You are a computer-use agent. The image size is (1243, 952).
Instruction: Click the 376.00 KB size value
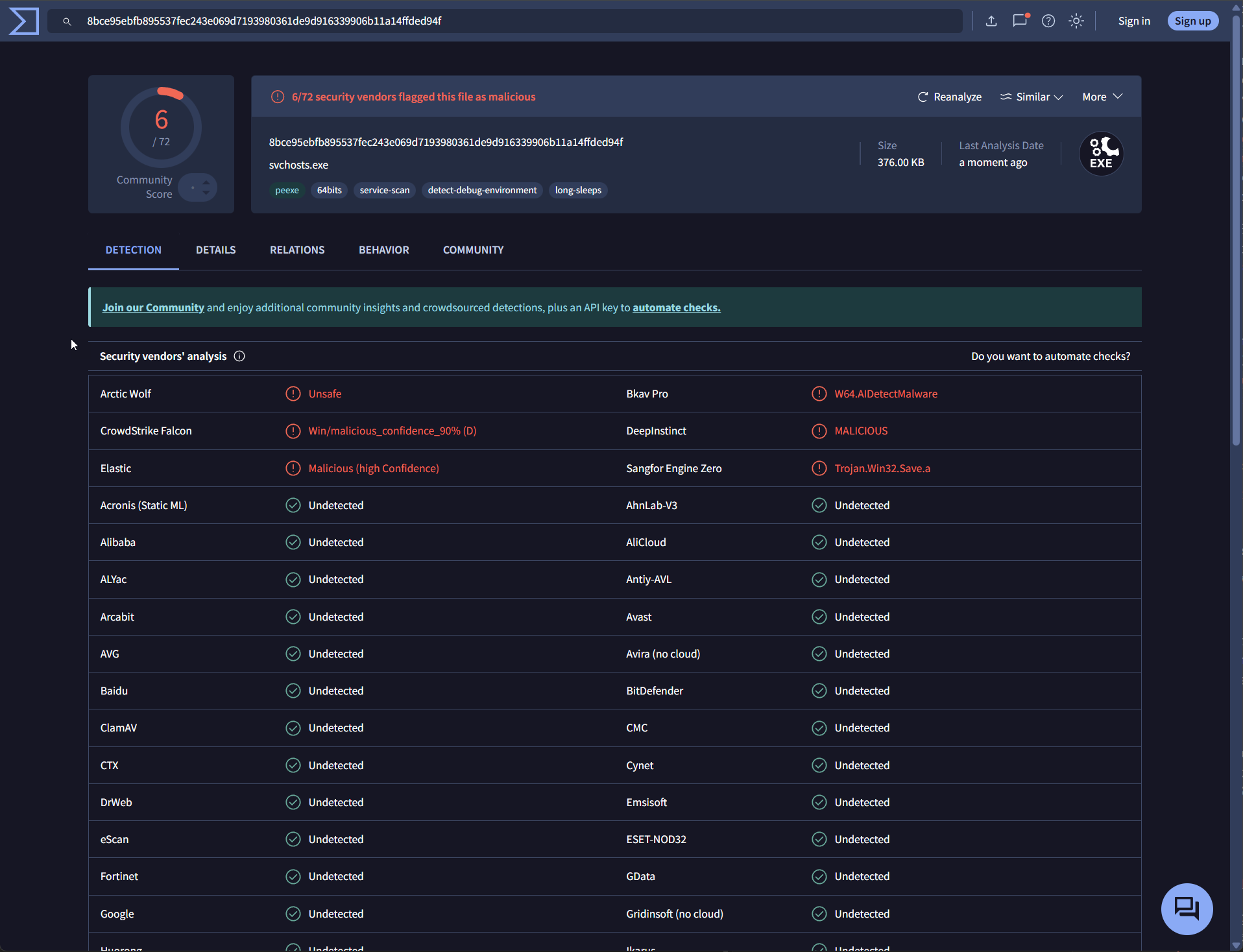(900, 162)
